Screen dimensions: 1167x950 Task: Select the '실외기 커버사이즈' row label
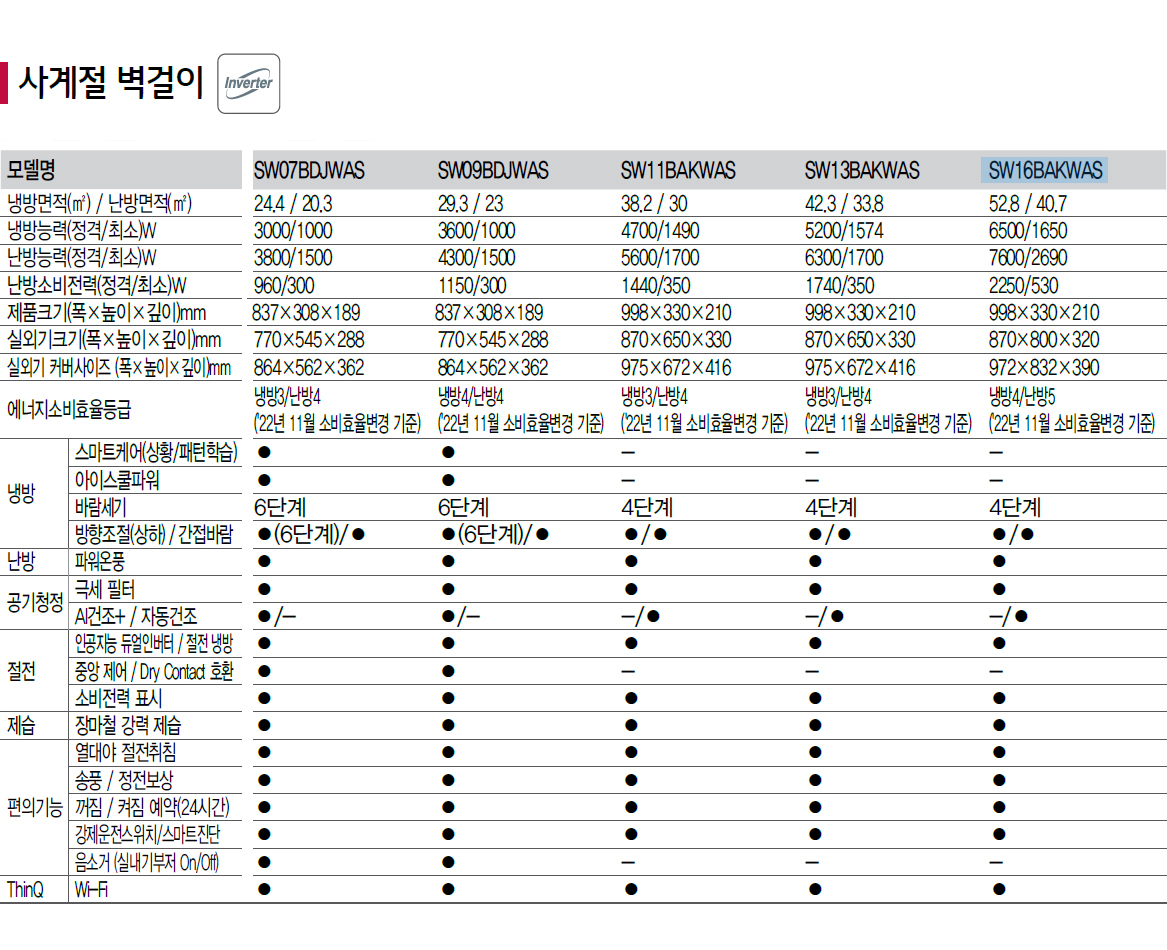(x=119, y=368)
